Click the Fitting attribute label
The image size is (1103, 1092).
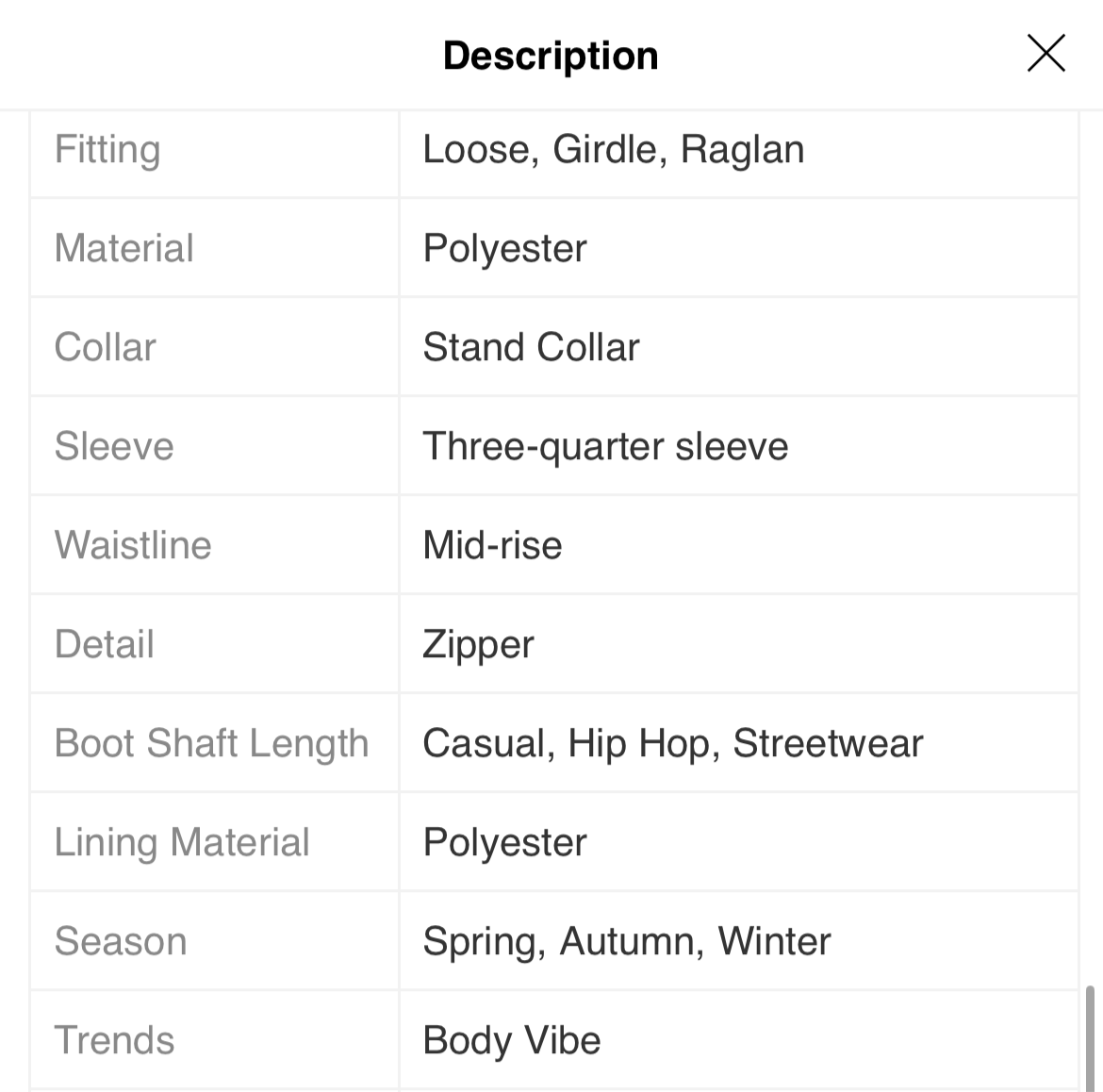(x=107, y=149)
